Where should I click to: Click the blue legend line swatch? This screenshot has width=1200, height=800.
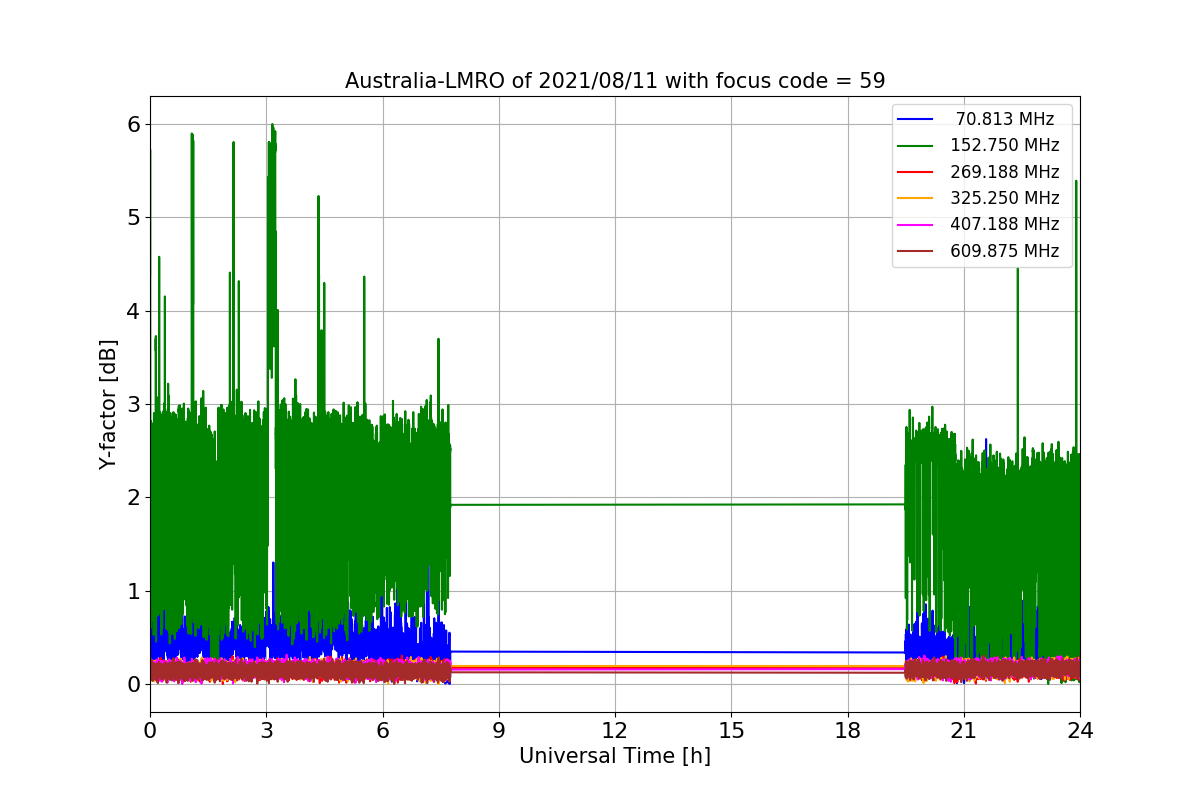(915, 119)
